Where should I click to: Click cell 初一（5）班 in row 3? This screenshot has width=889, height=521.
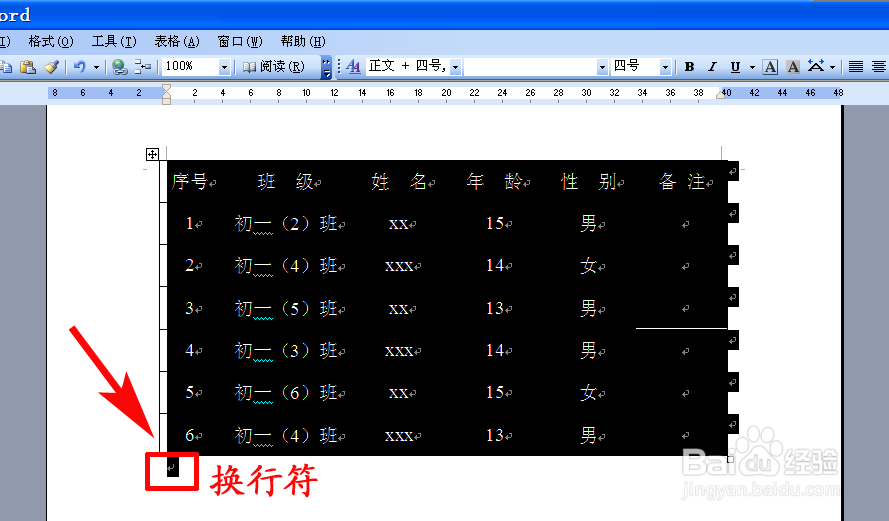coord(285,308)
